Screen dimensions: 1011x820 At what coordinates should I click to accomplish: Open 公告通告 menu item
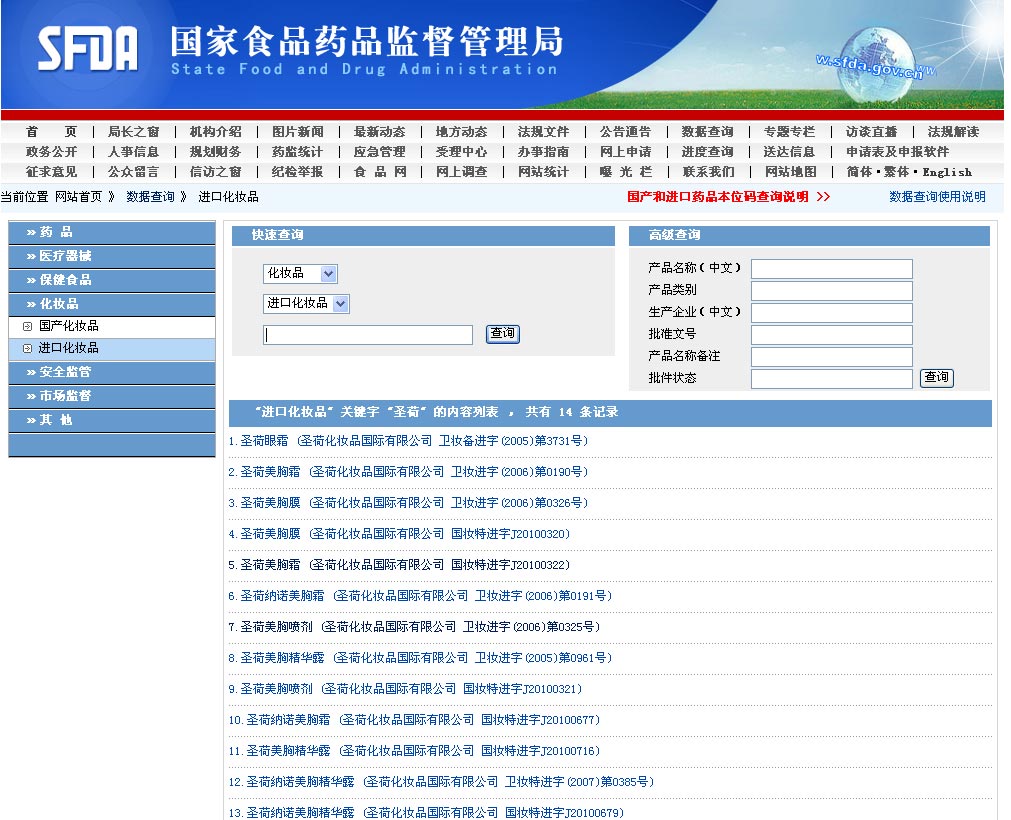pyautogui.click(x=625, y=132)
